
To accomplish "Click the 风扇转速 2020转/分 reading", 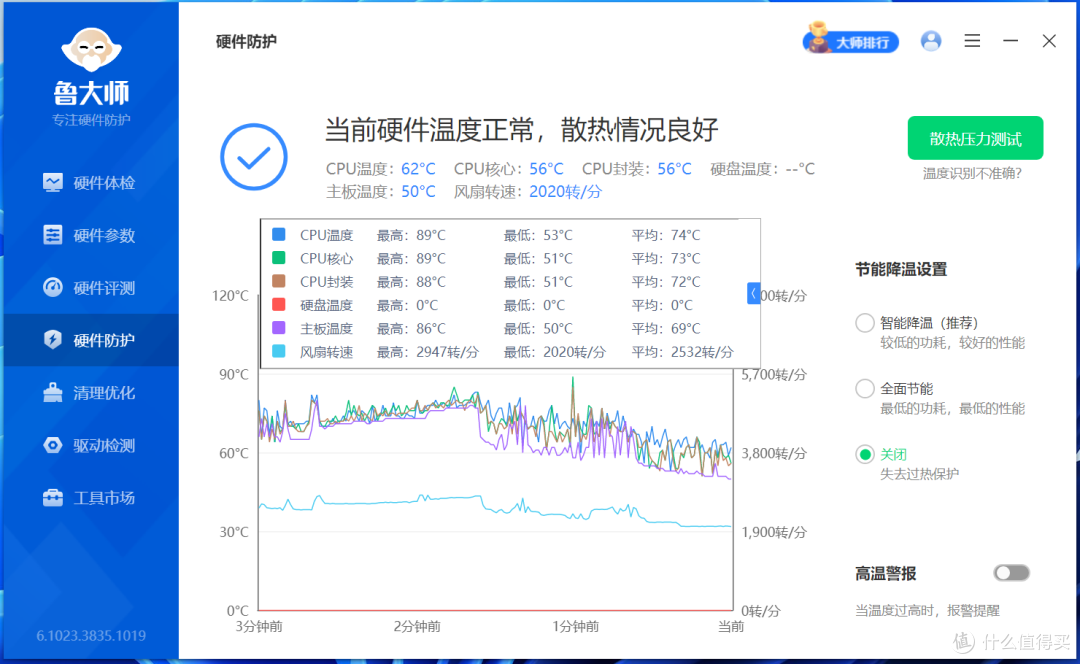I will click(528, 191).
